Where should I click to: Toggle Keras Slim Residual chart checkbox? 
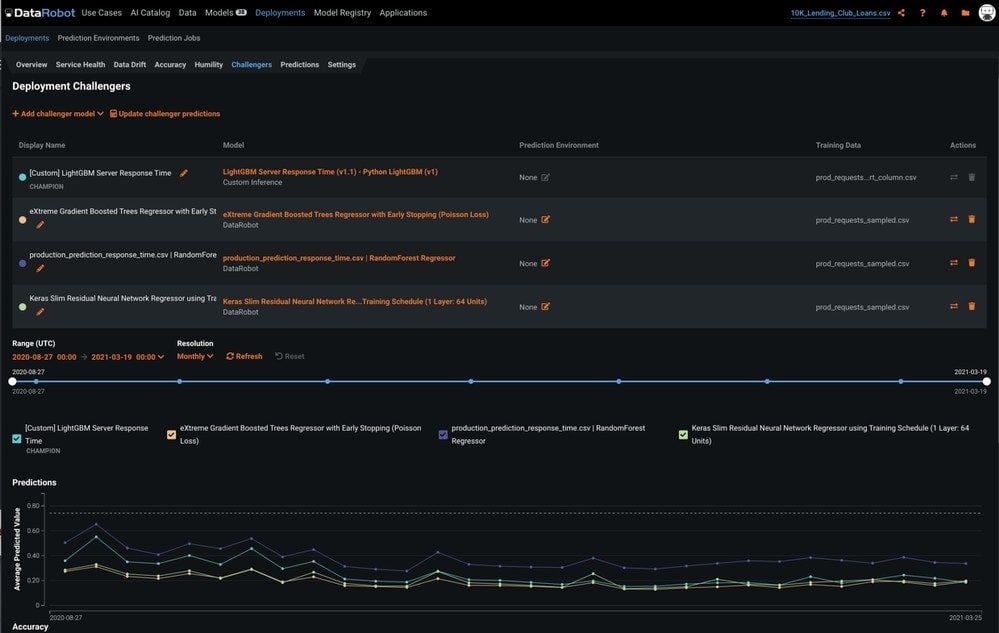(683, 434)
